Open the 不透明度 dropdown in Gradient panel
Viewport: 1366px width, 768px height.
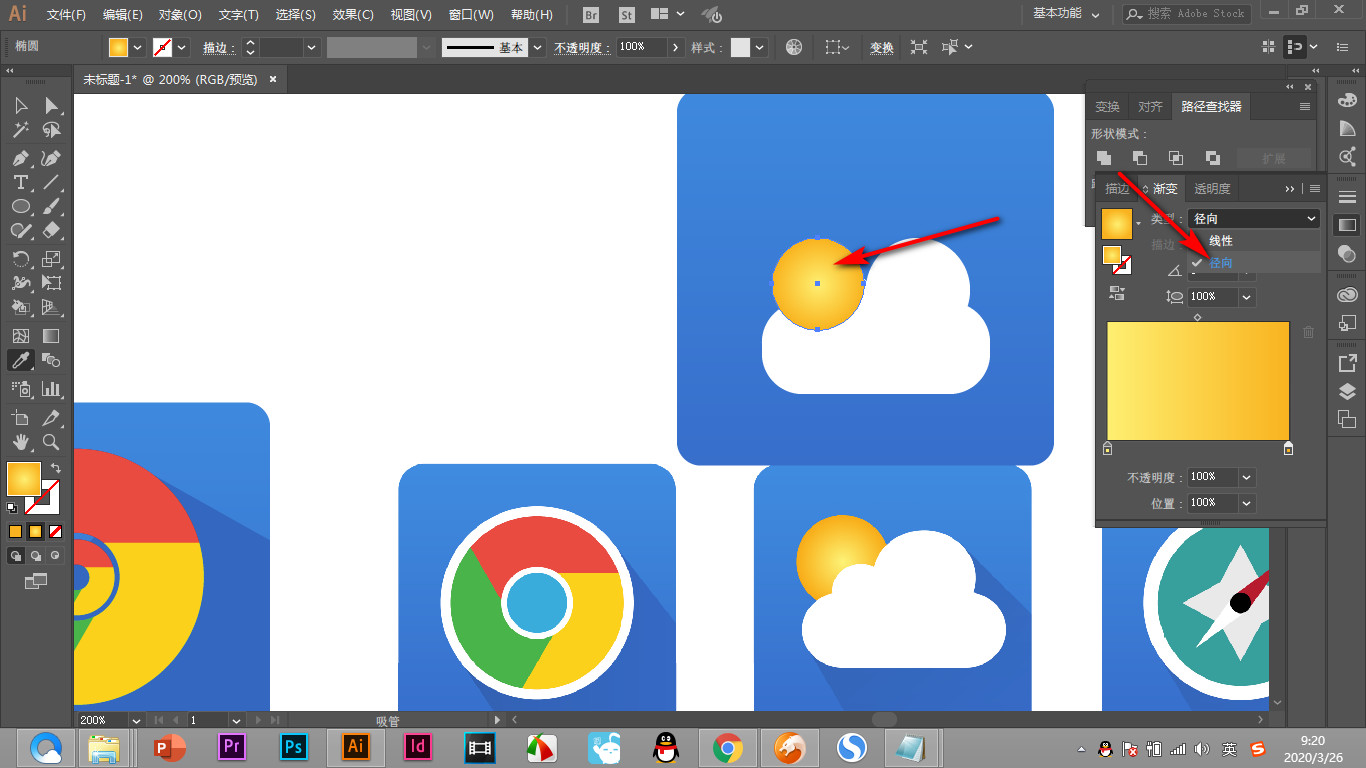point(1247,477)
